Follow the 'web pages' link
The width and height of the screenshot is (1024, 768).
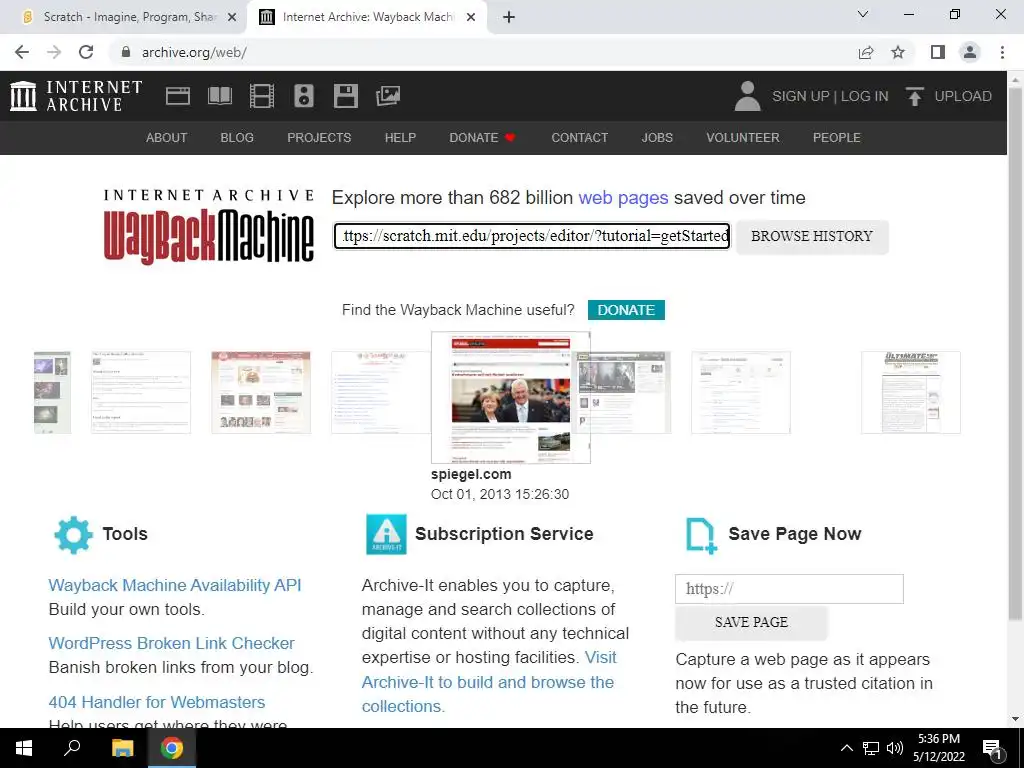(x=623, y=198)
